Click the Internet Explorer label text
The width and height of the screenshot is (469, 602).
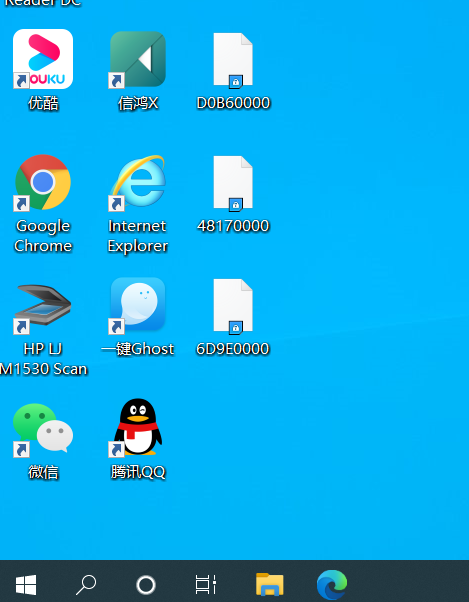(x=138, y=236)
